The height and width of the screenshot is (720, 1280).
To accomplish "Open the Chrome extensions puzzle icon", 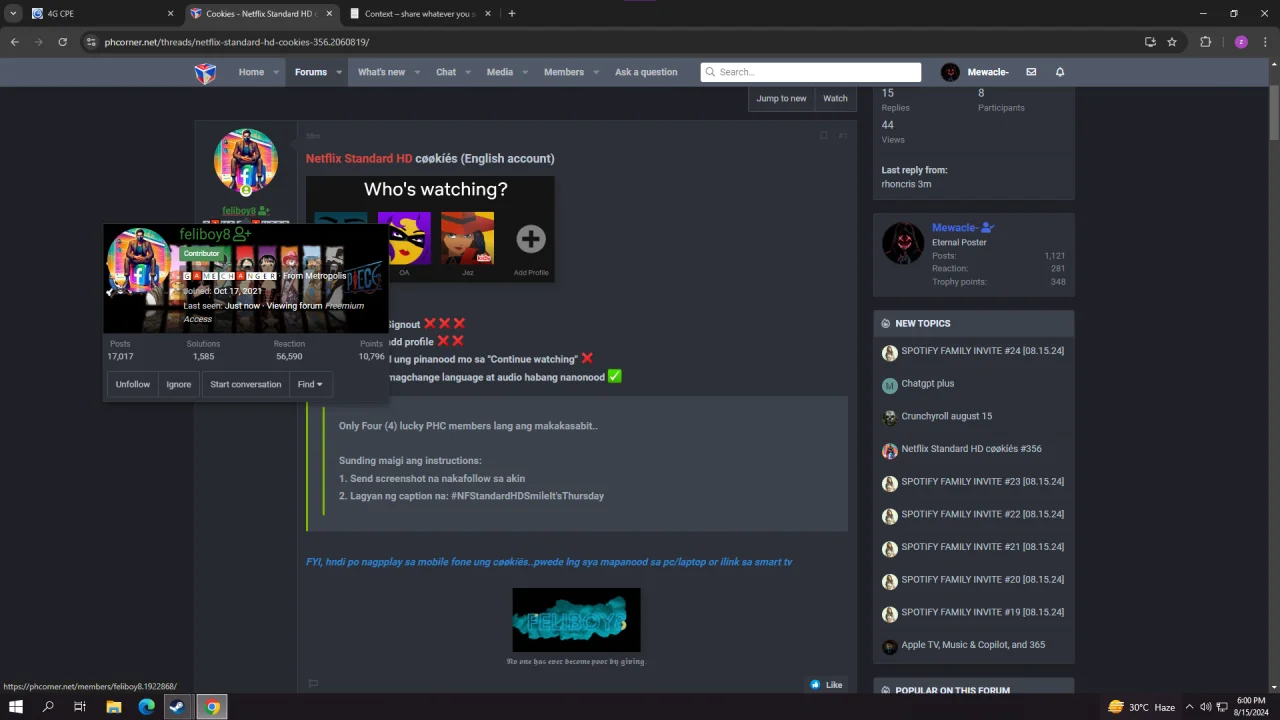I will [1205, 42].
